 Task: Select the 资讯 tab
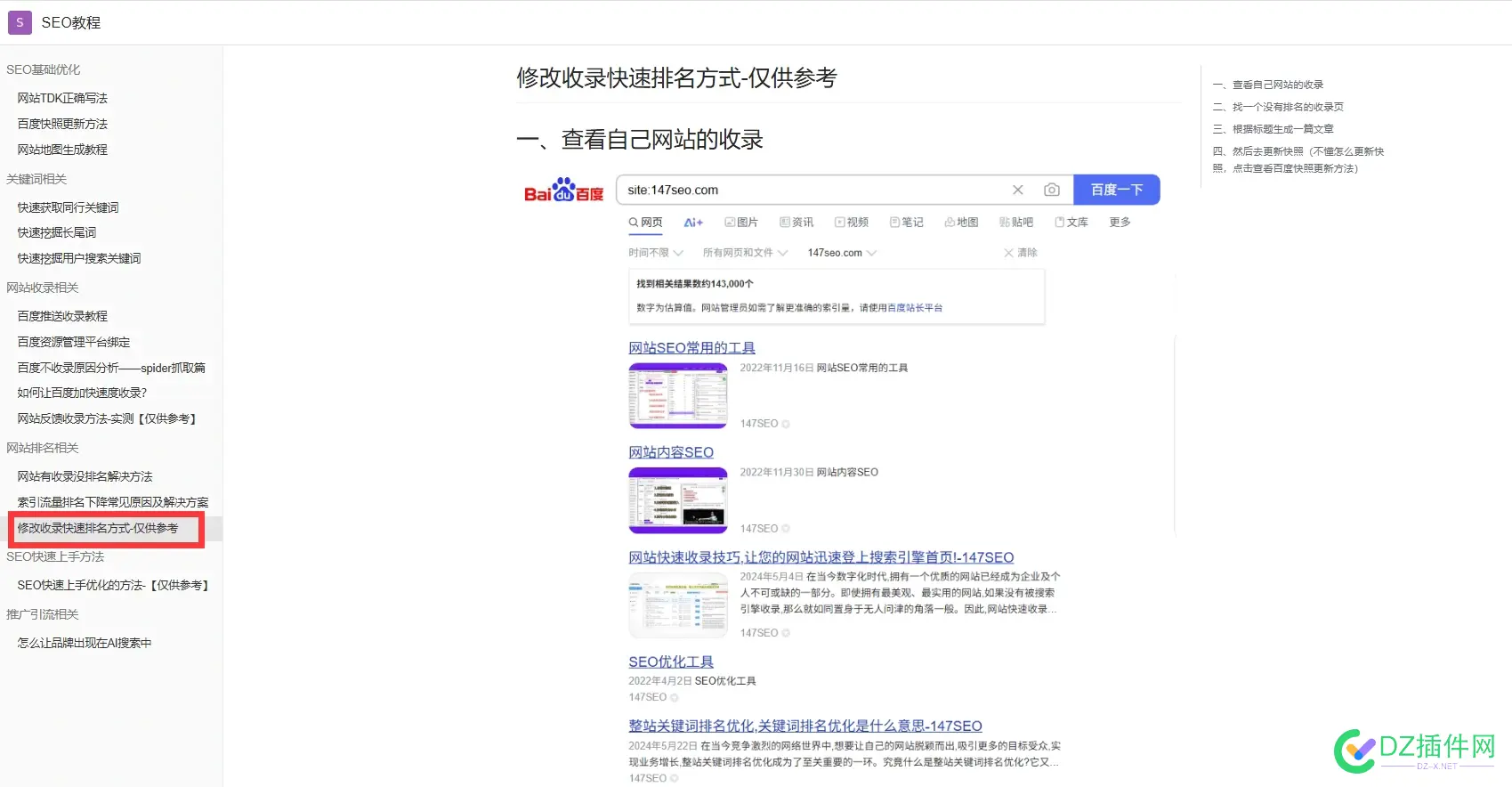[x=796, y=223]
